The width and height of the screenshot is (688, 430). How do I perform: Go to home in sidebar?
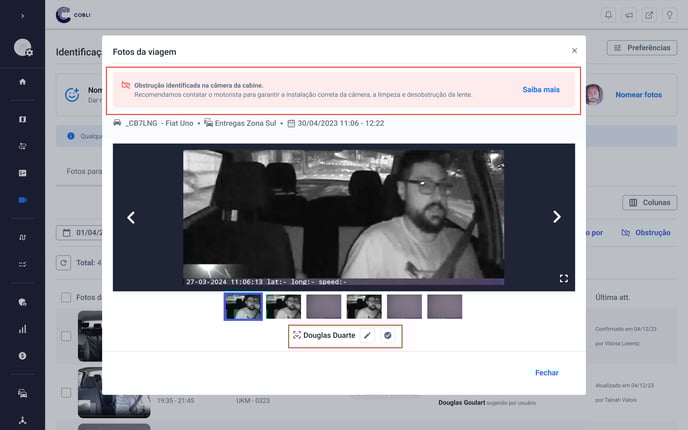tap(22, 82)
